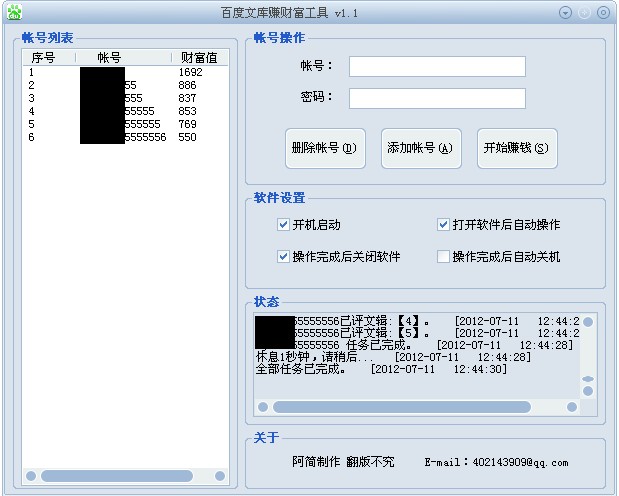Viewport: 619px width, 496px height.
Task: Sort by the 序号 column header
Action: point(49,58)
